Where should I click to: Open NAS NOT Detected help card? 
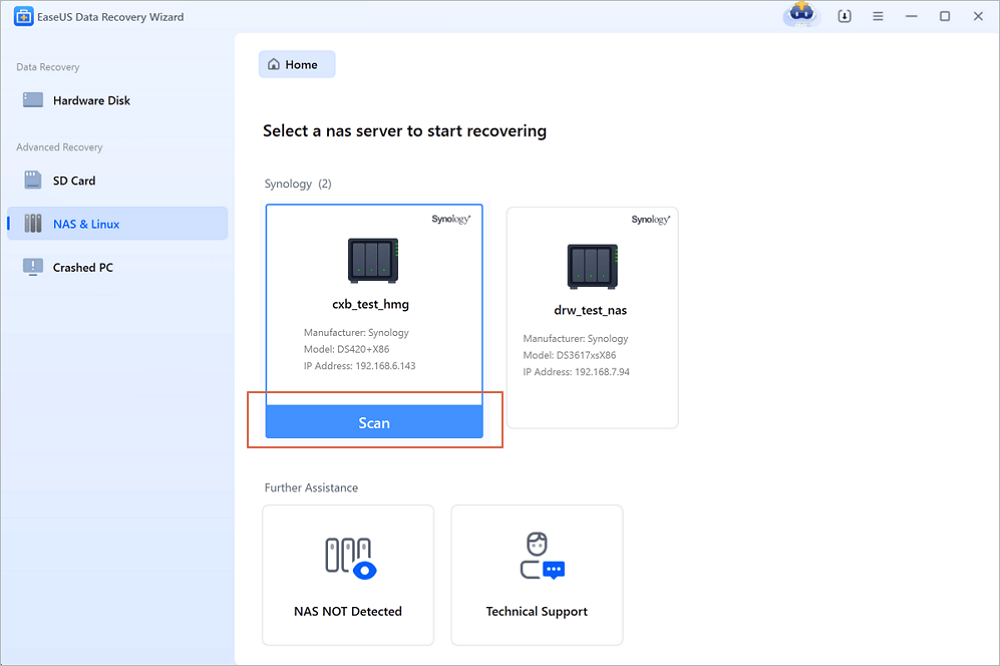click(x=348, y=575)
